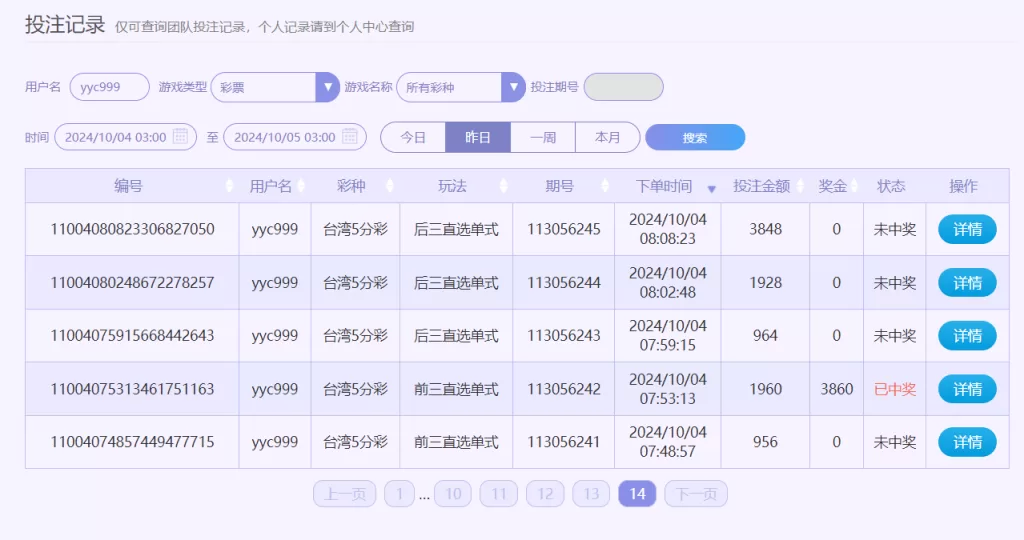
Task: Jump to page 13
Action: (x=591, y=494)
